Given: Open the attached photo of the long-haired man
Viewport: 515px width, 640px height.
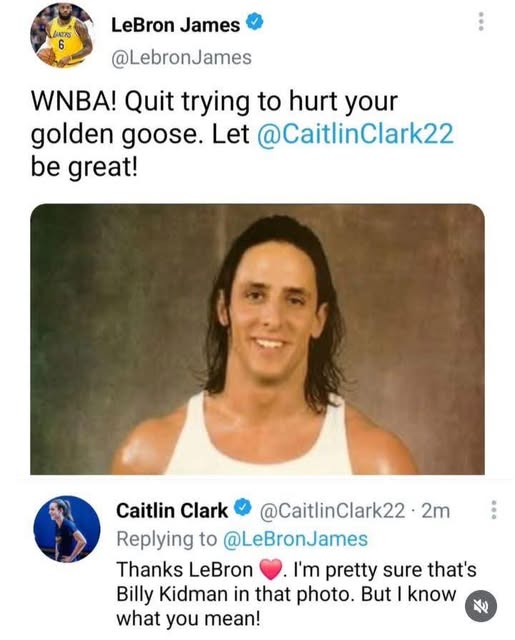Looking at the screenshot, I should [258, 339].
